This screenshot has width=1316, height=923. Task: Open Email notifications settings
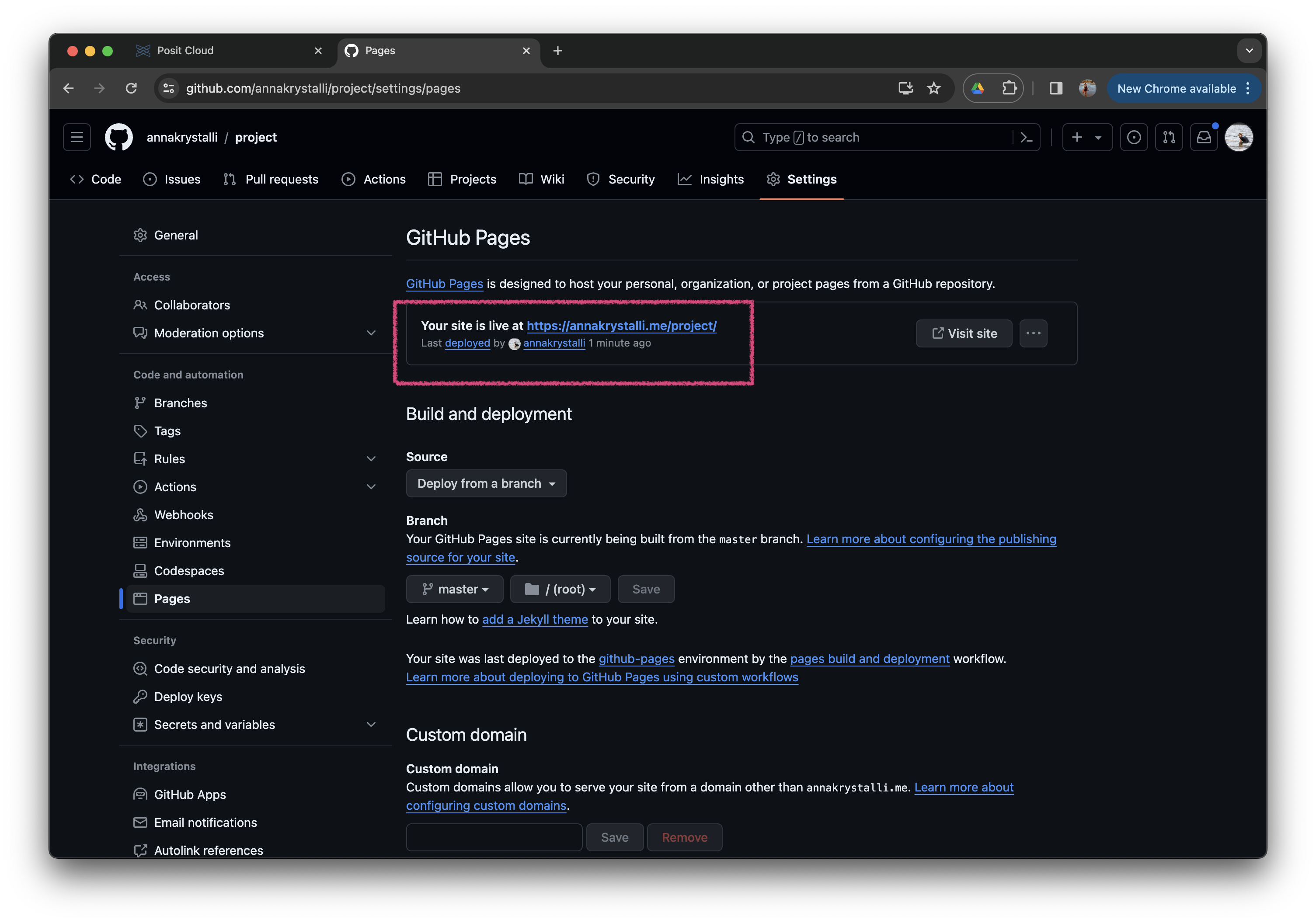pos(255,823)
